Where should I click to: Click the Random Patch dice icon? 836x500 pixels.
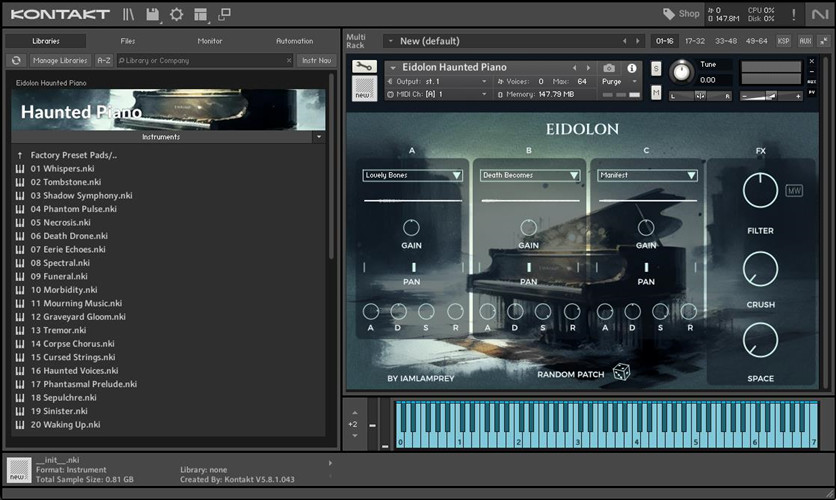(621, 373)
